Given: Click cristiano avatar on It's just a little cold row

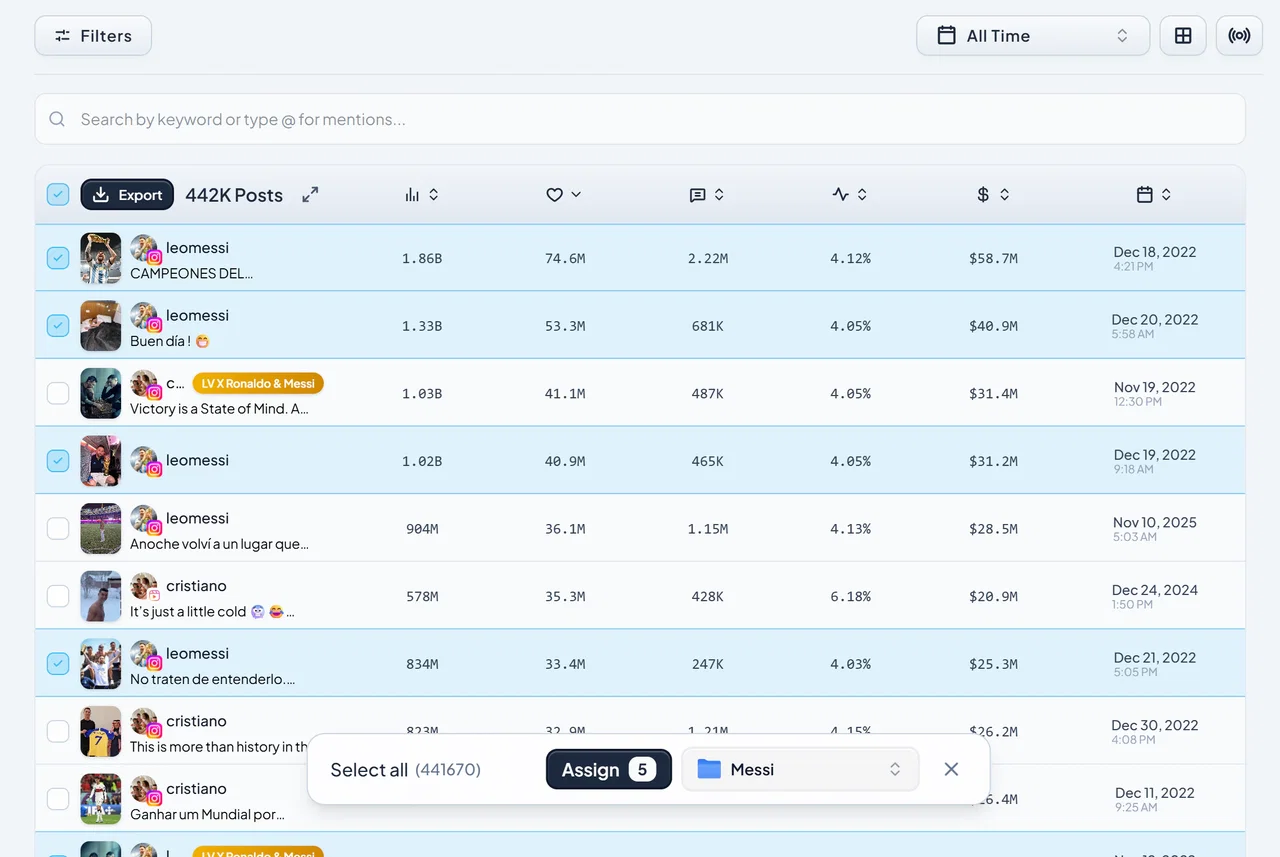Looking at the screenshot, I should click(x=145, y=587).
